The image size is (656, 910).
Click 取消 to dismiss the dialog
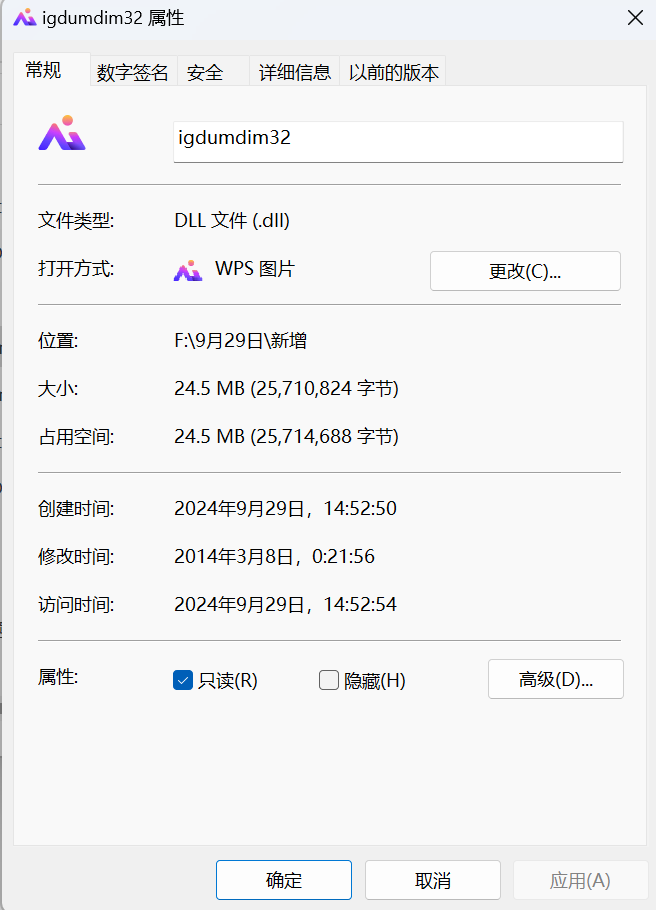coord(432,879)
